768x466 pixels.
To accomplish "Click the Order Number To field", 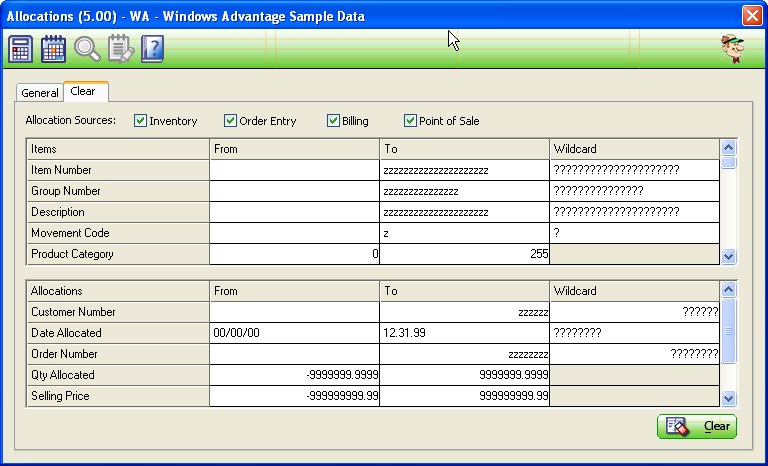I will pos(464,354).
